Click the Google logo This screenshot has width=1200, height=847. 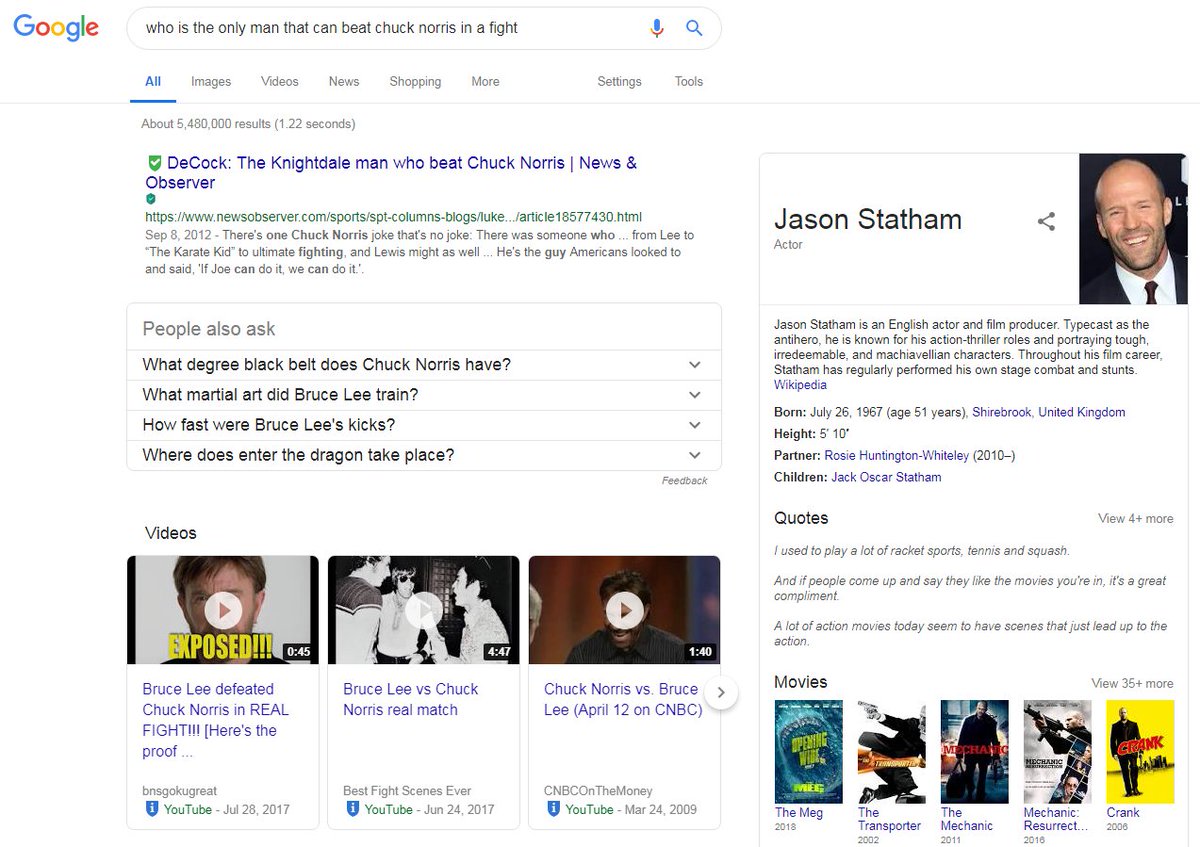(56, 27)
